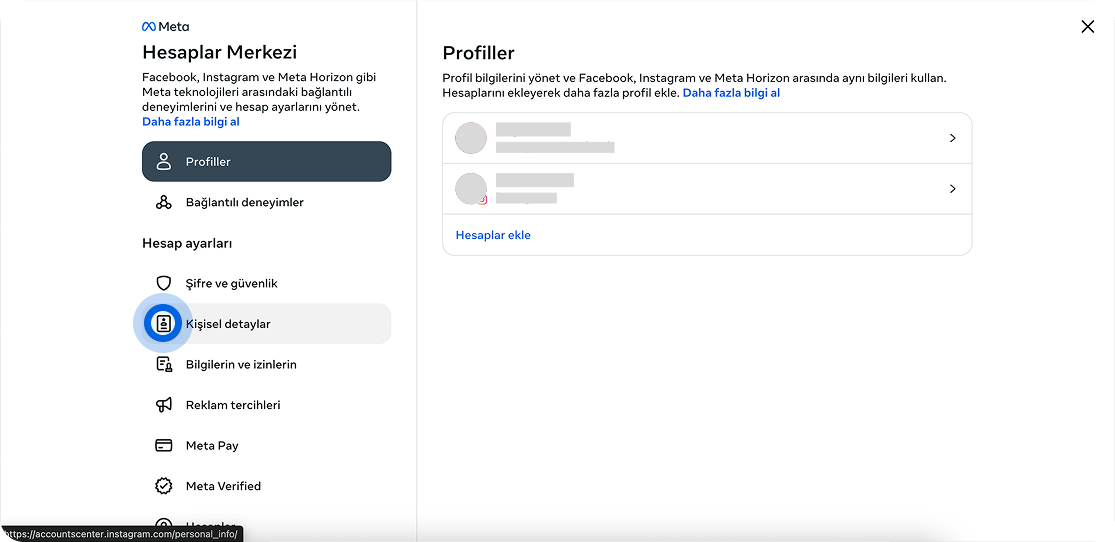Click sidebar Daha fazla bilgi al link
Screen dimensions: 1115x542
coord(191,122)
